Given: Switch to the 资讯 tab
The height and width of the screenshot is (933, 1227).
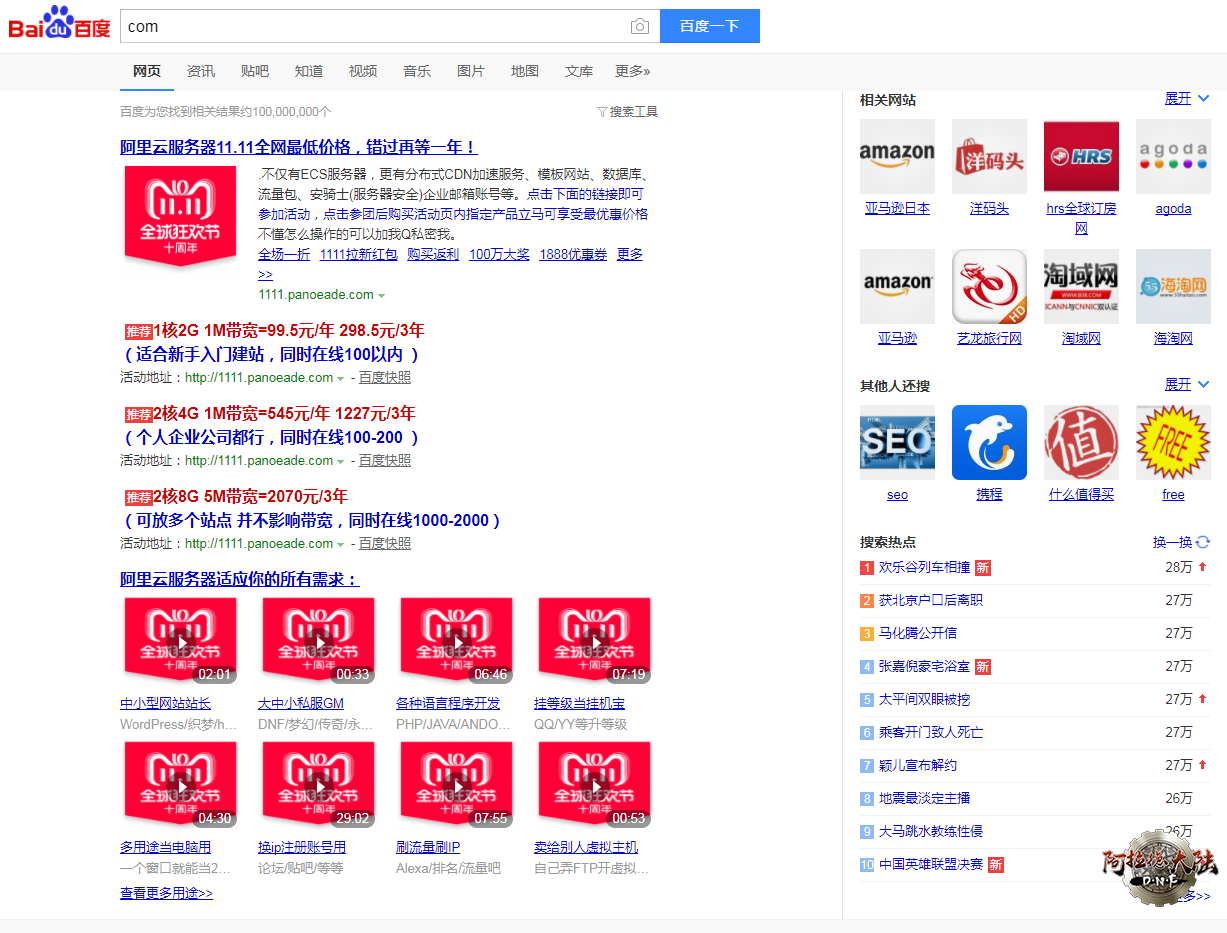Looking at the screenshot, I should (x=201, y=71).
